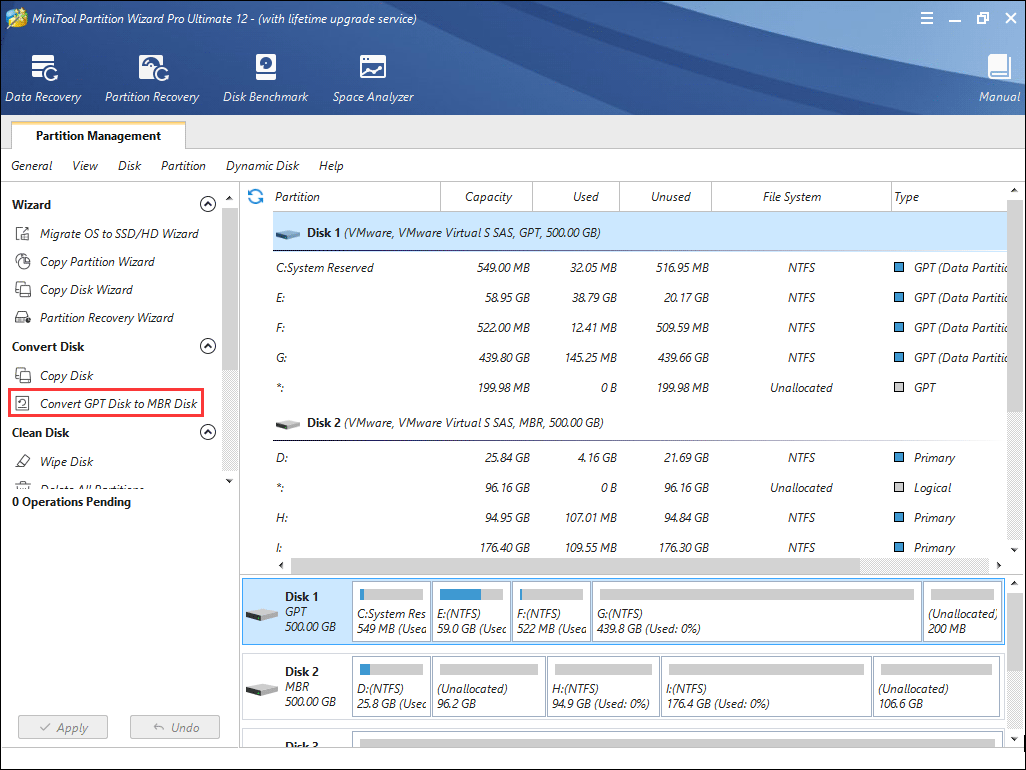Click the Undo button
This screenshot has width=1026, height=770.
click(175, 727)
